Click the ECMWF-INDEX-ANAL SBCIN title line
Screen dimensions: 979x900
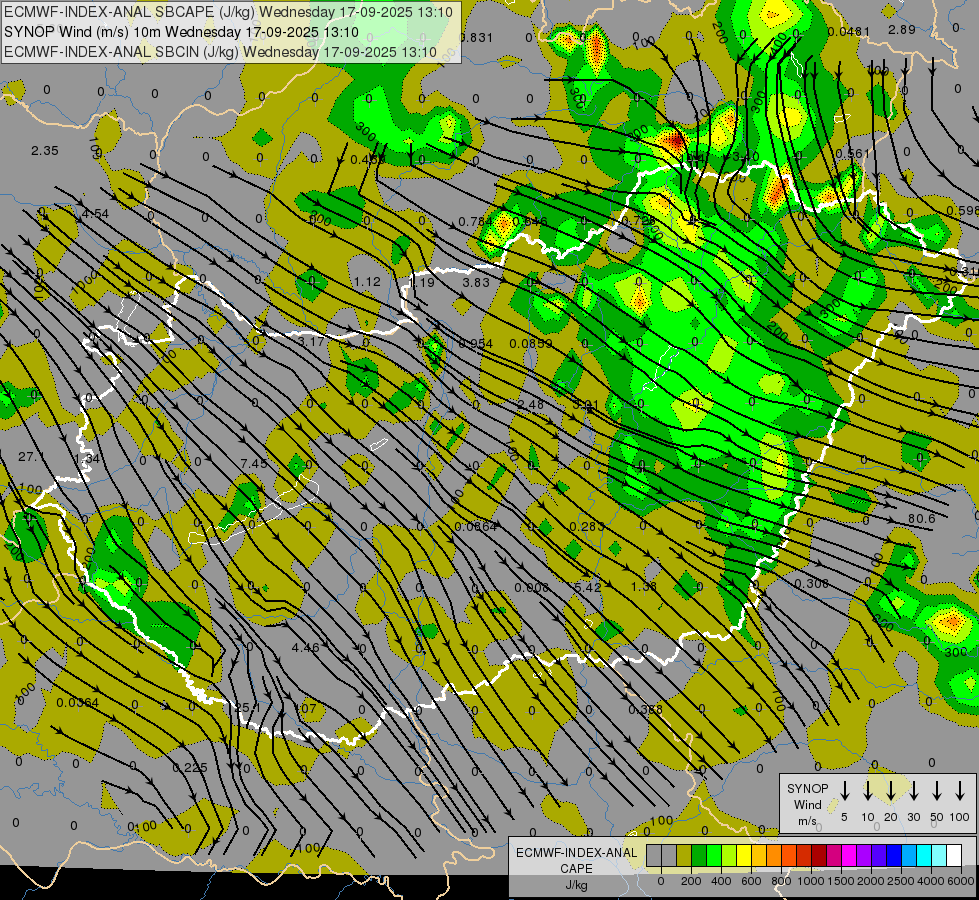tap(220, 50)
